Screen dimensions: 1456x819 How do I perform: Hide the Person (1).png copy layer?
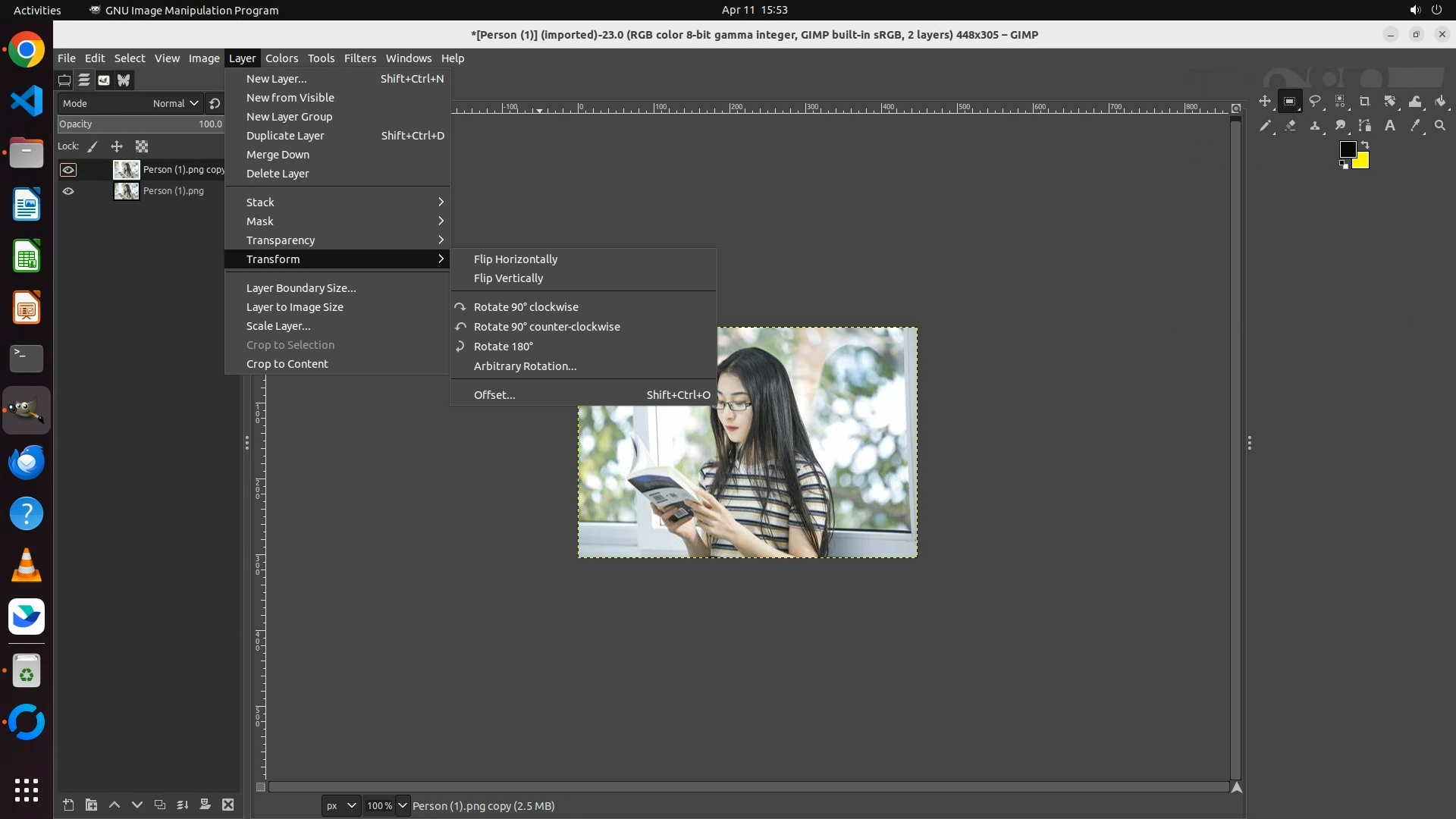click(68, 170)
